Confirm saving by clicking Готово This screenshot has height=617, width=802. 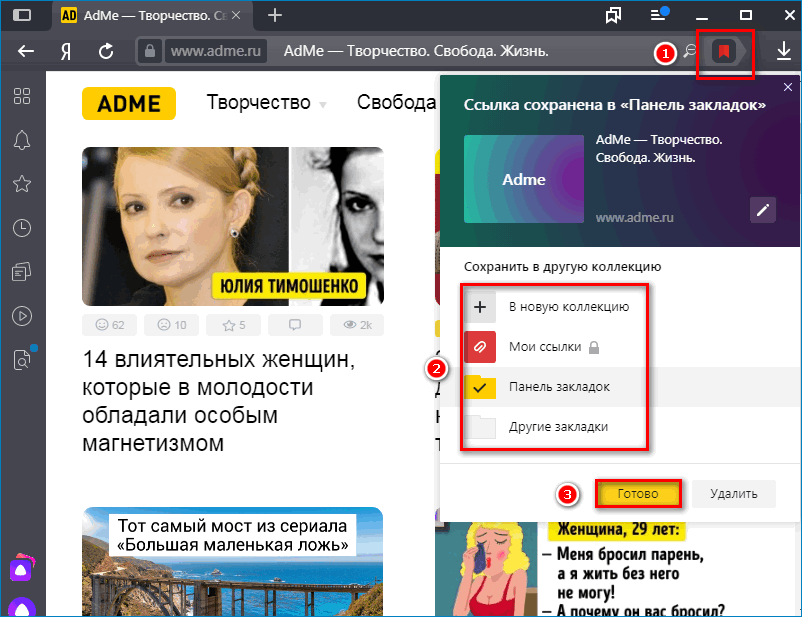tap(639, 493)
